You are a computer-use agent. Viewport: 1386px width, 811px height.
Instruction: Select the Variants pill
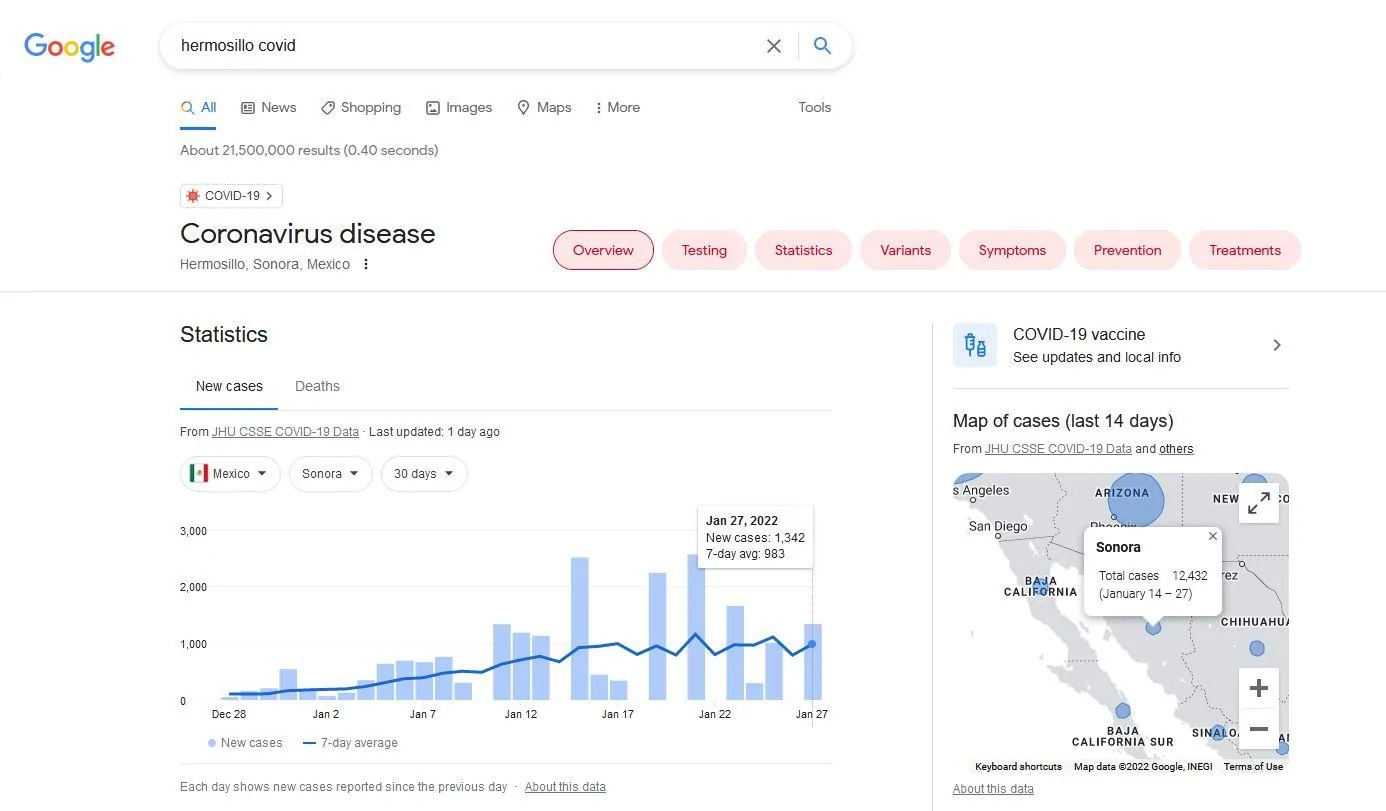coord(905,250)
